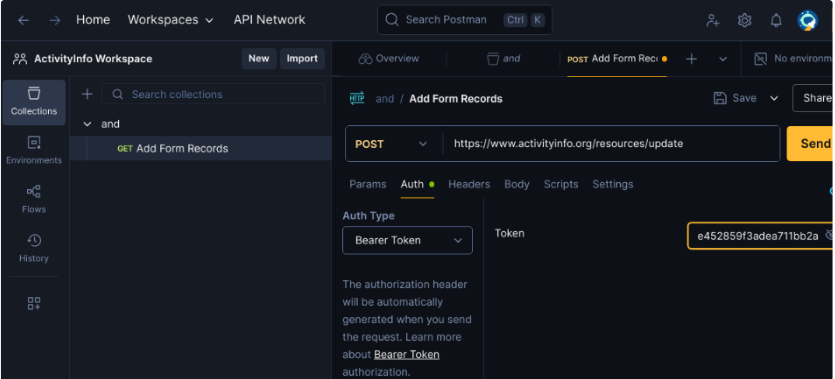Viewport: 835px width, 379px height.
Task: Open settings gear icon in header
Action: click(x=744, y=20)
